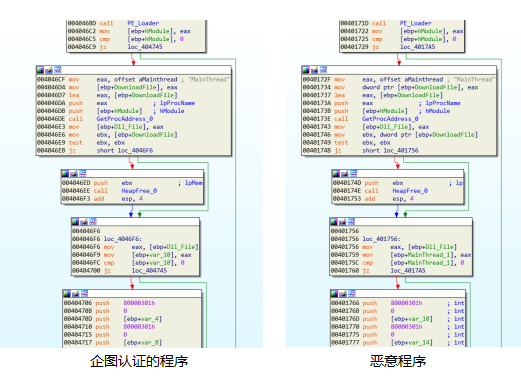
Task: Click jz short loc_4046F6 at 004046EB
Action: tap(95, 151)
